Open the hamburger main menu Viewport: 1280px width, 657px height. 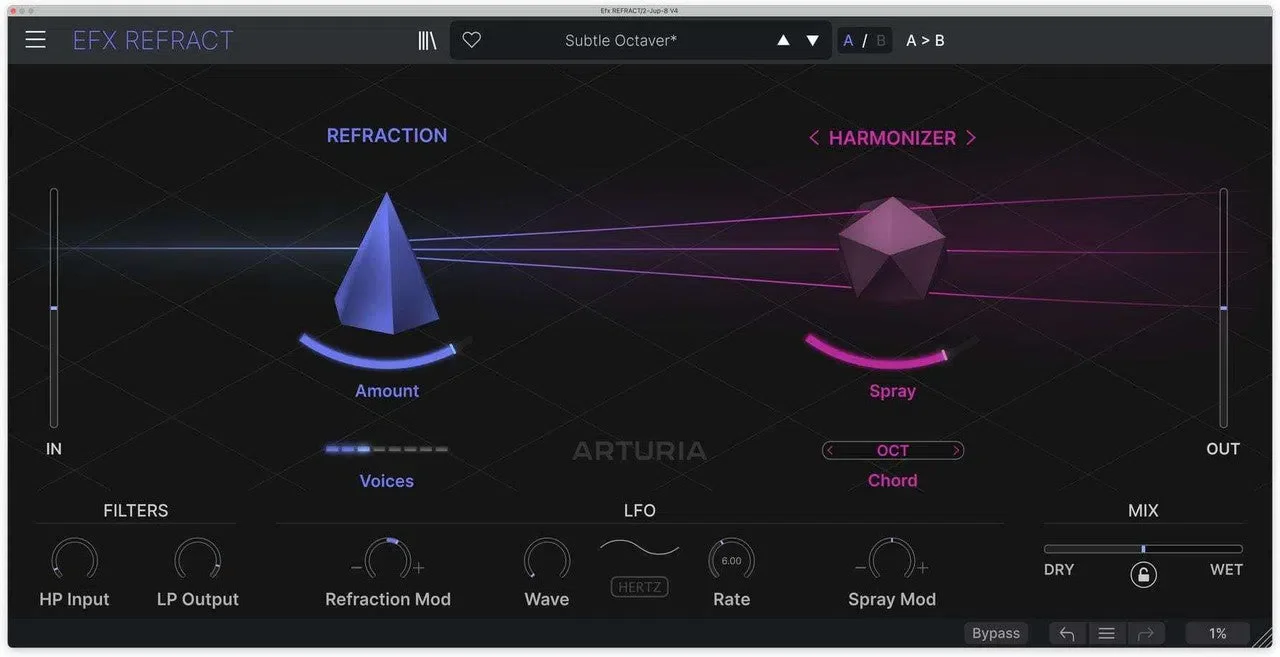point(36,40)
